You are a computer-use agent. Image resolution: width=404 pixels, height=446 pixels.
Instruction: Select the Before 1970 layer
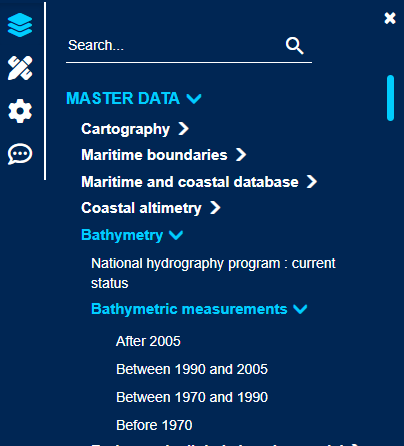pos(154,425)
